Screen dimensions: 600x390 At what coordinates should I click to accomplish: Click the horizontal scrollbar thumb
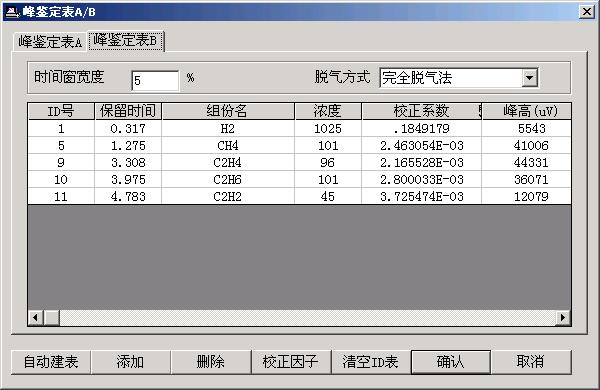pos(52,317)
